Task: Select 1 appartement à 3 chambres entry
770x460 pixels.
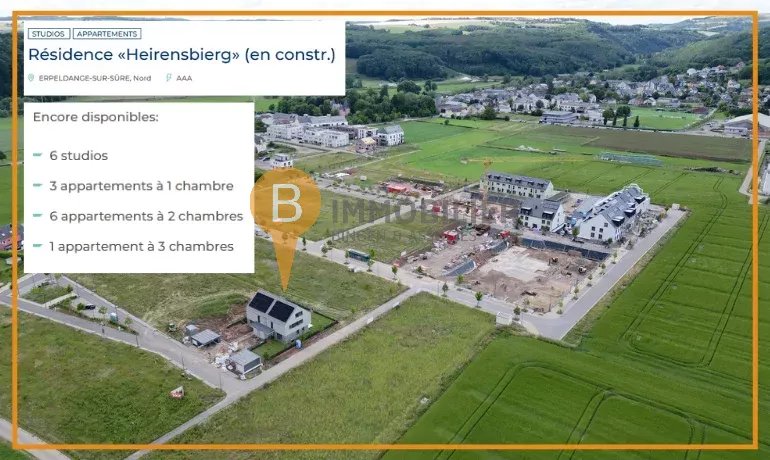Action: [141, 246]
